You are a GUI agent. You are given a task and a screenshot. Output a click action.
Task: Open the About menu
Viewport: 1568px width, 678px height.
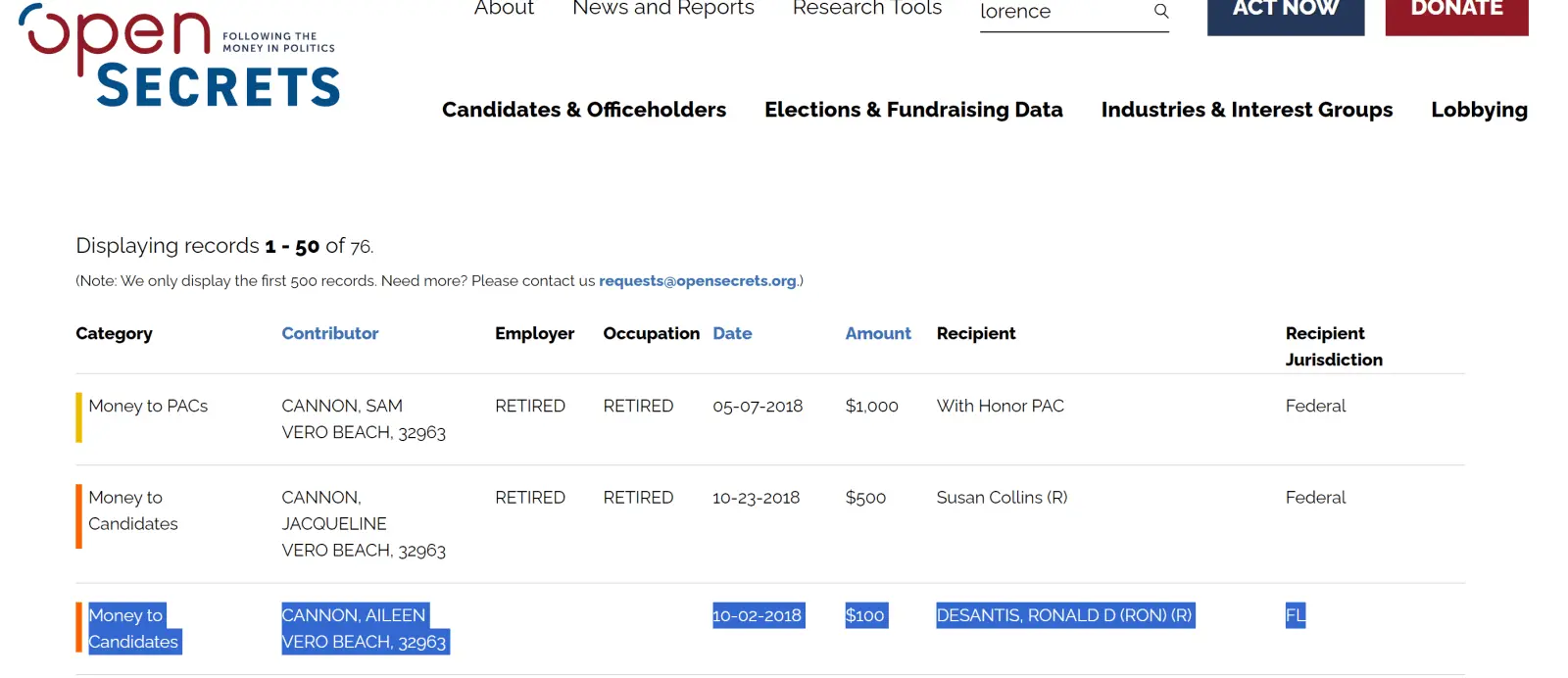[504, 9]
